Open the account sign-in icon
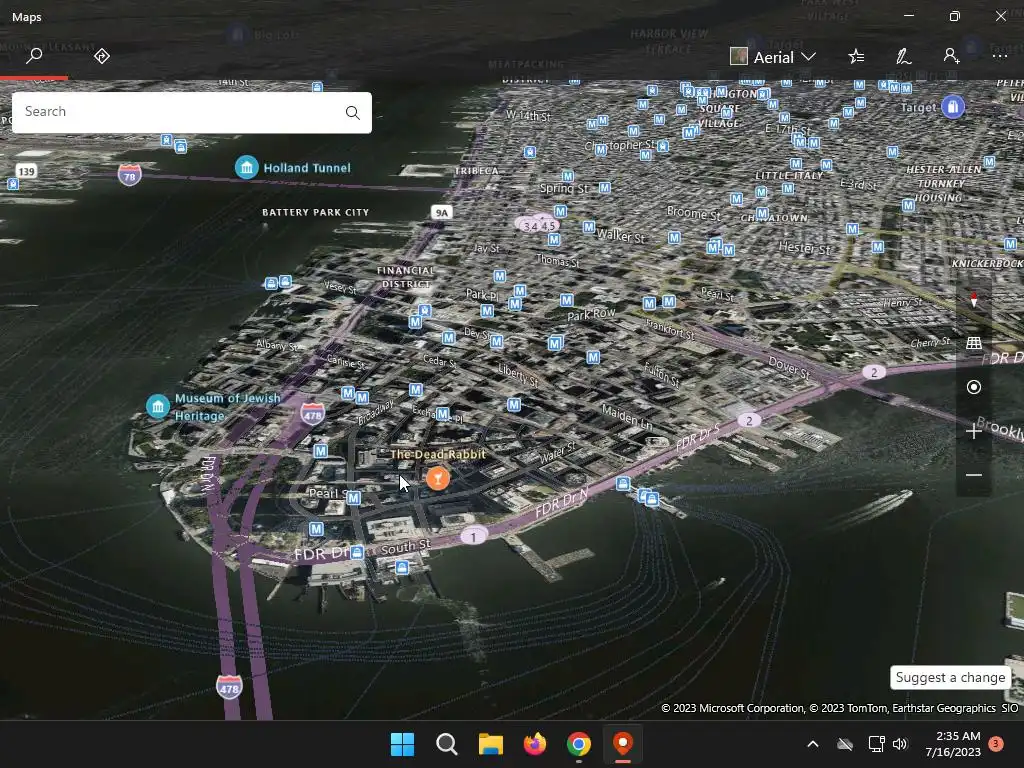Viewport: 1024px width, 768px height. tap(952, 57)
